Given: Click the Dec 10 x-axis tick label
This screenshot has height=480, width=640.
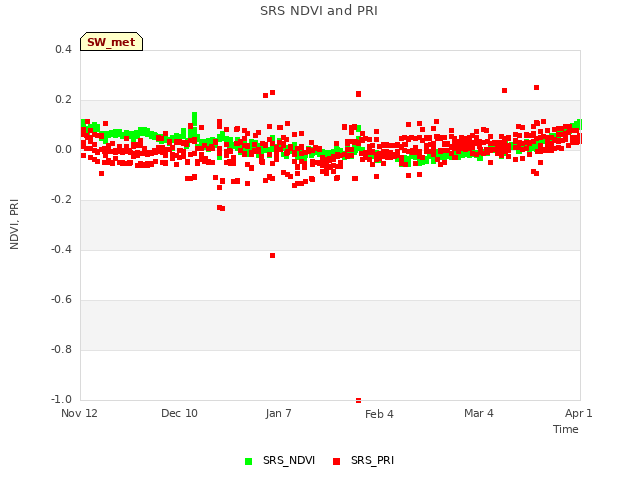Looking at the screenshot, I should point(179,413).
